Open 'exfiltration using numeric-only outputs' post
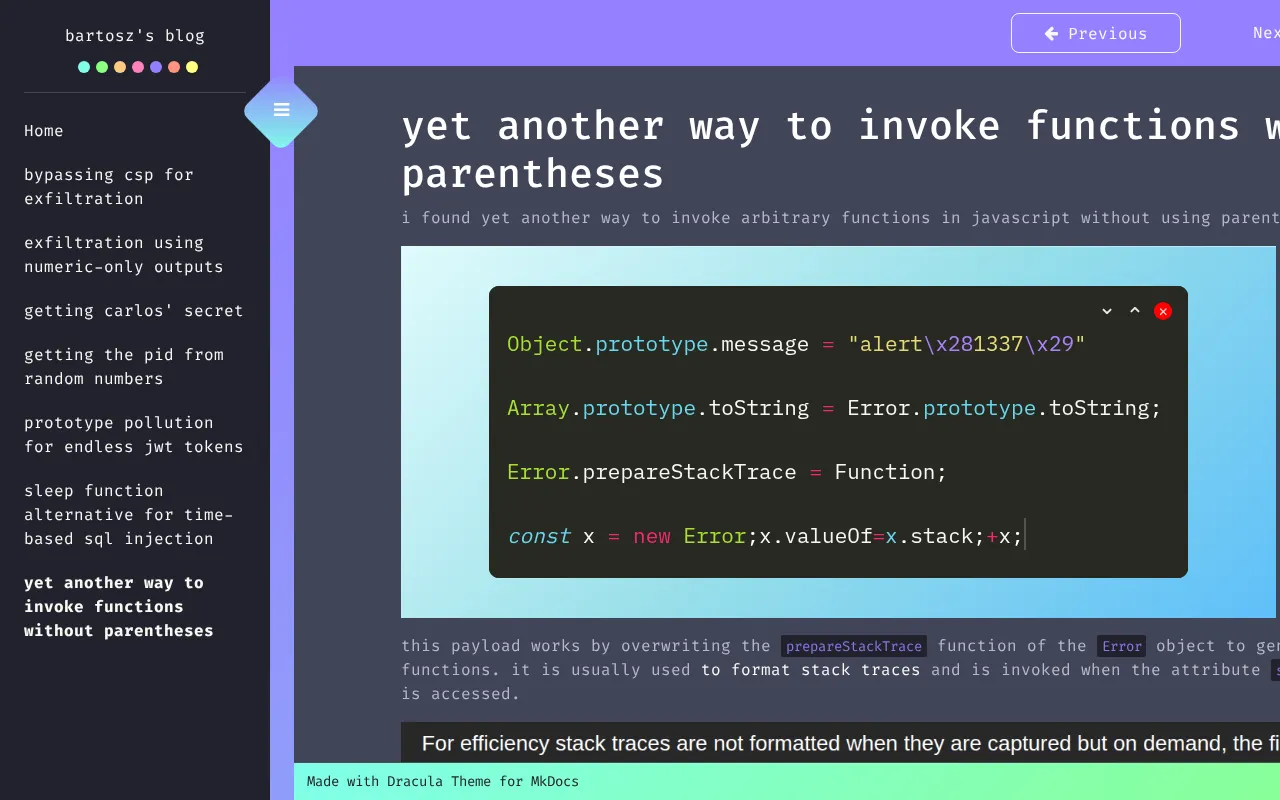 pos(124,255)
